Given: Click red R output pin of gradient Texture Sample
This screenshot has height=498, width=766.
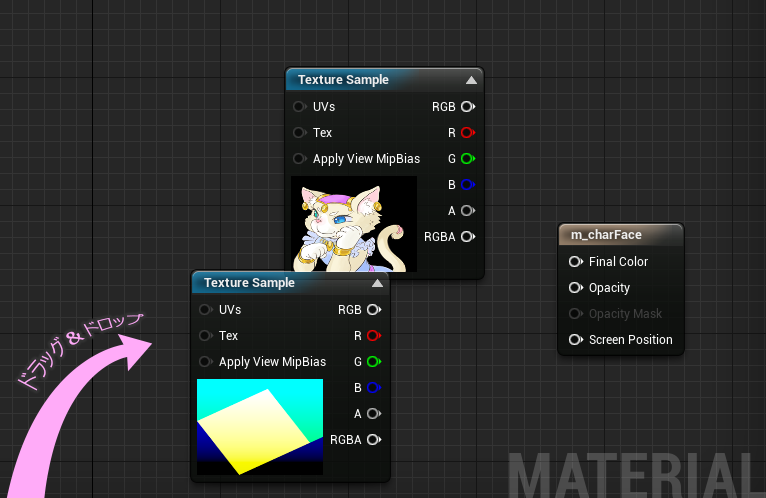Looking at the screenshot, I should click(374, 336).
